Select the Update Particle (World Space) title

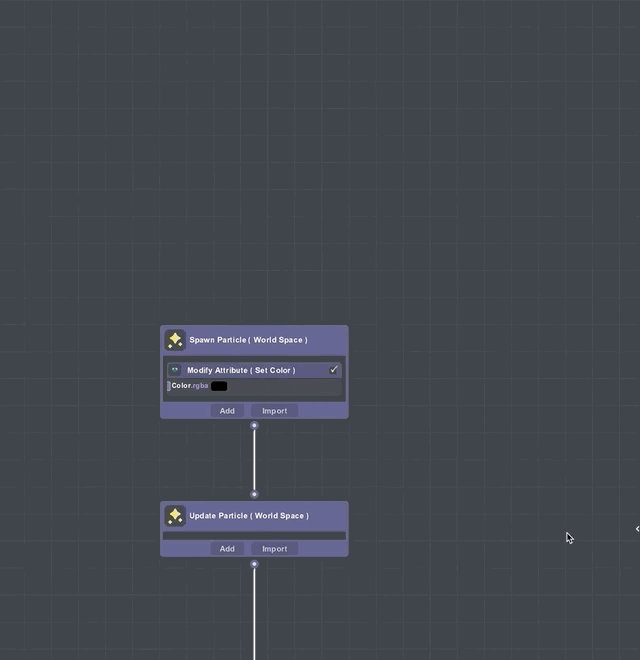248,516
